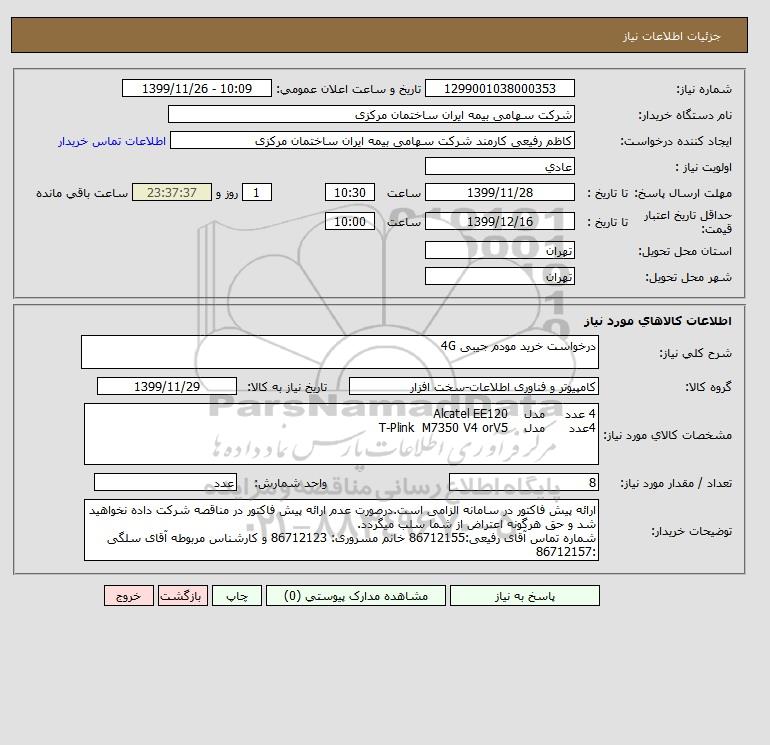Click the حداقل تاریخ اعتبار قیمت label
The height and width of the screenshot is (745, 770).
point(688,222)
